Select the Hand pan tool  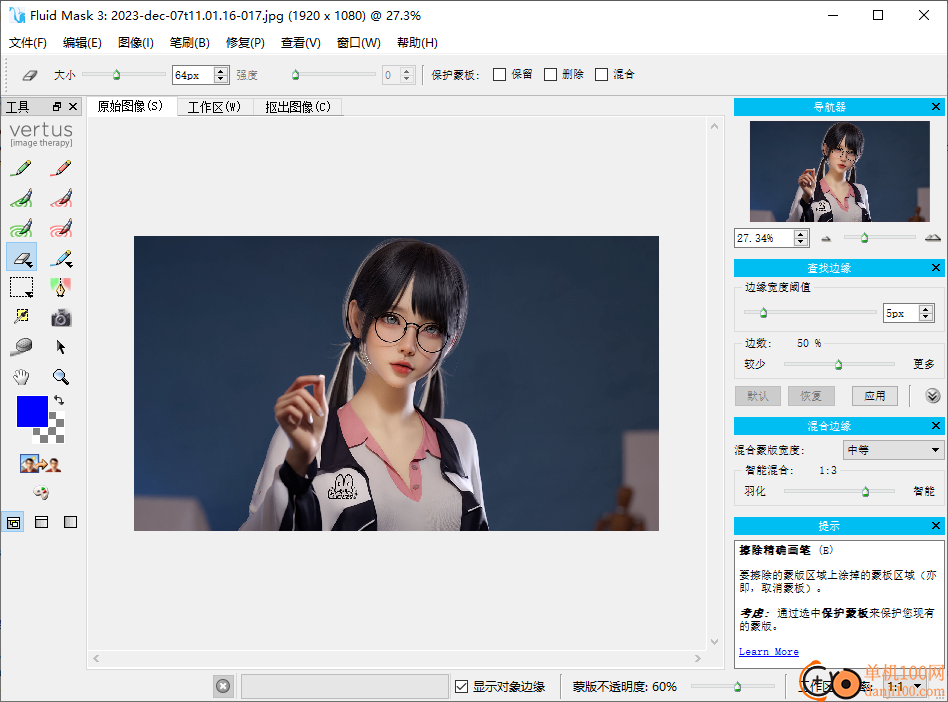coord(21,377)
